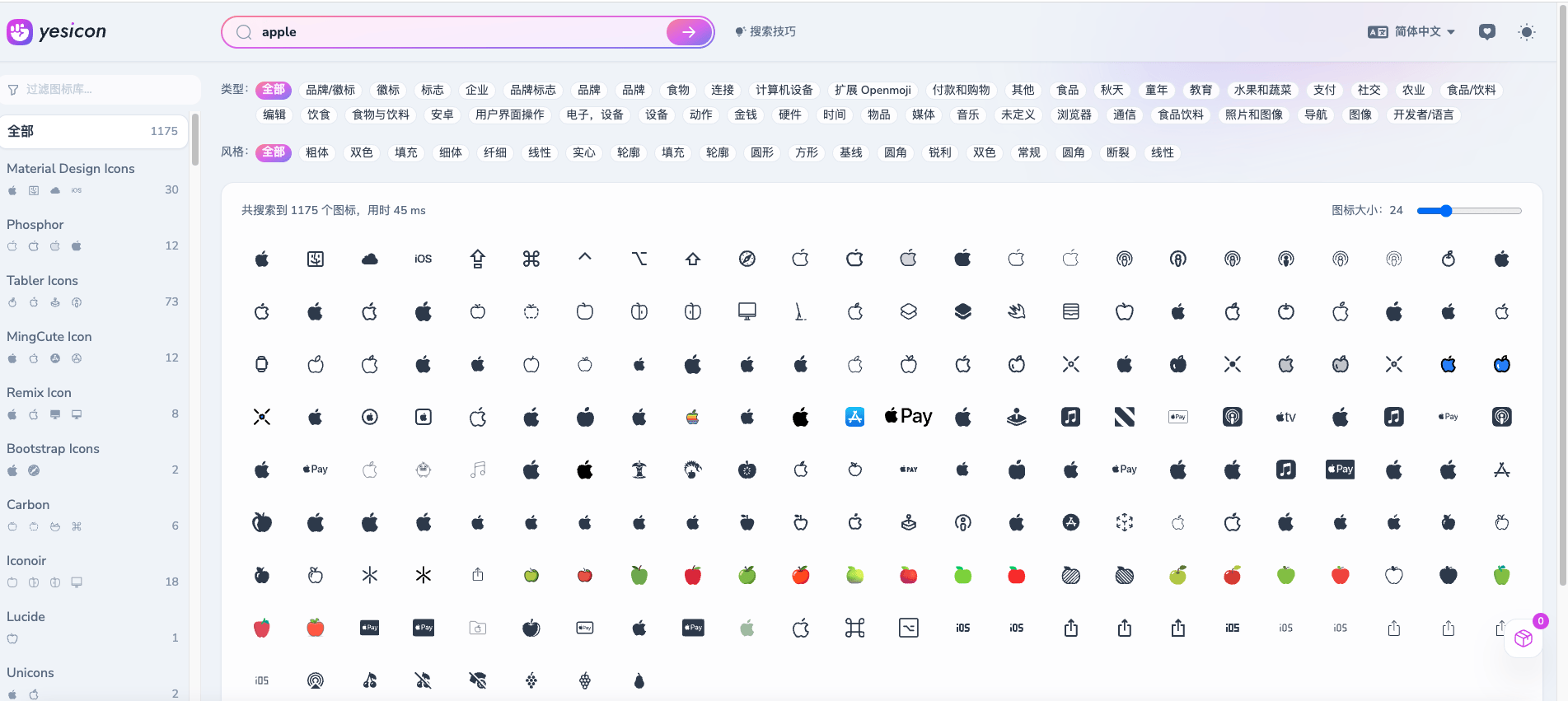Open the 搜索技巧 search tips link

pos(765,31)
